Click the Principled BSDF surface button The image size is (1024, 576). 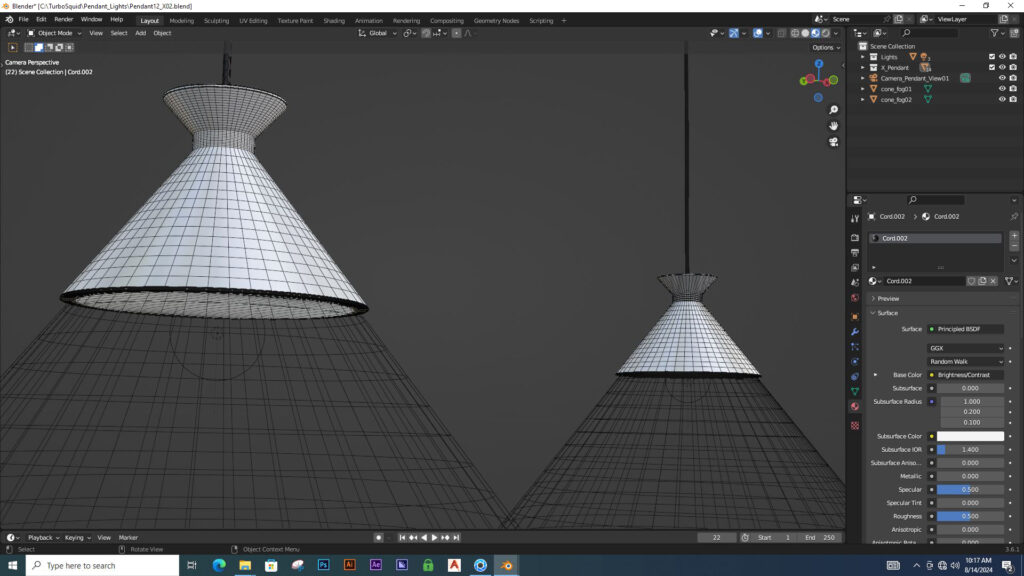(964, 329)
